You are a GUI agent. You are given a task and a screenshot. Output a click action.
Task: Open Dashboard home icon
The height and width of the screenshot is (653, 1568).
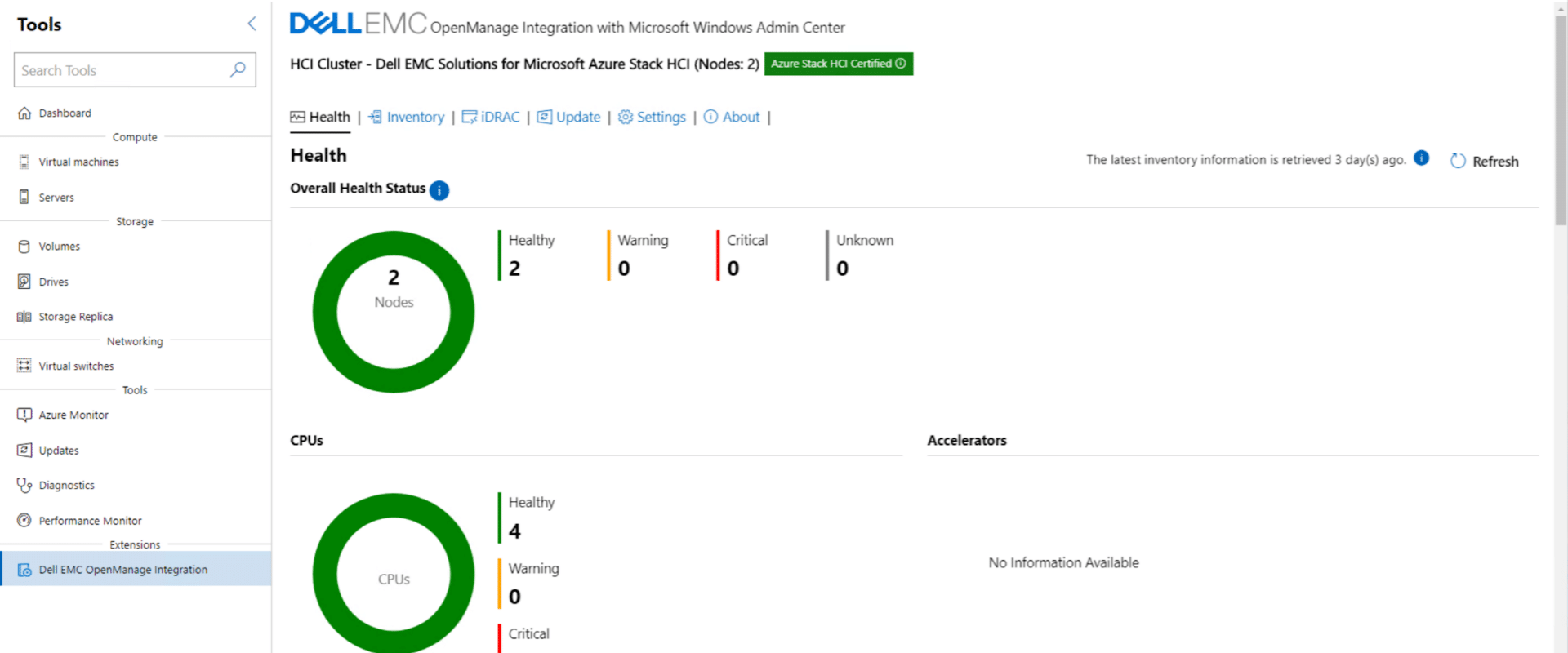(24, 113)
